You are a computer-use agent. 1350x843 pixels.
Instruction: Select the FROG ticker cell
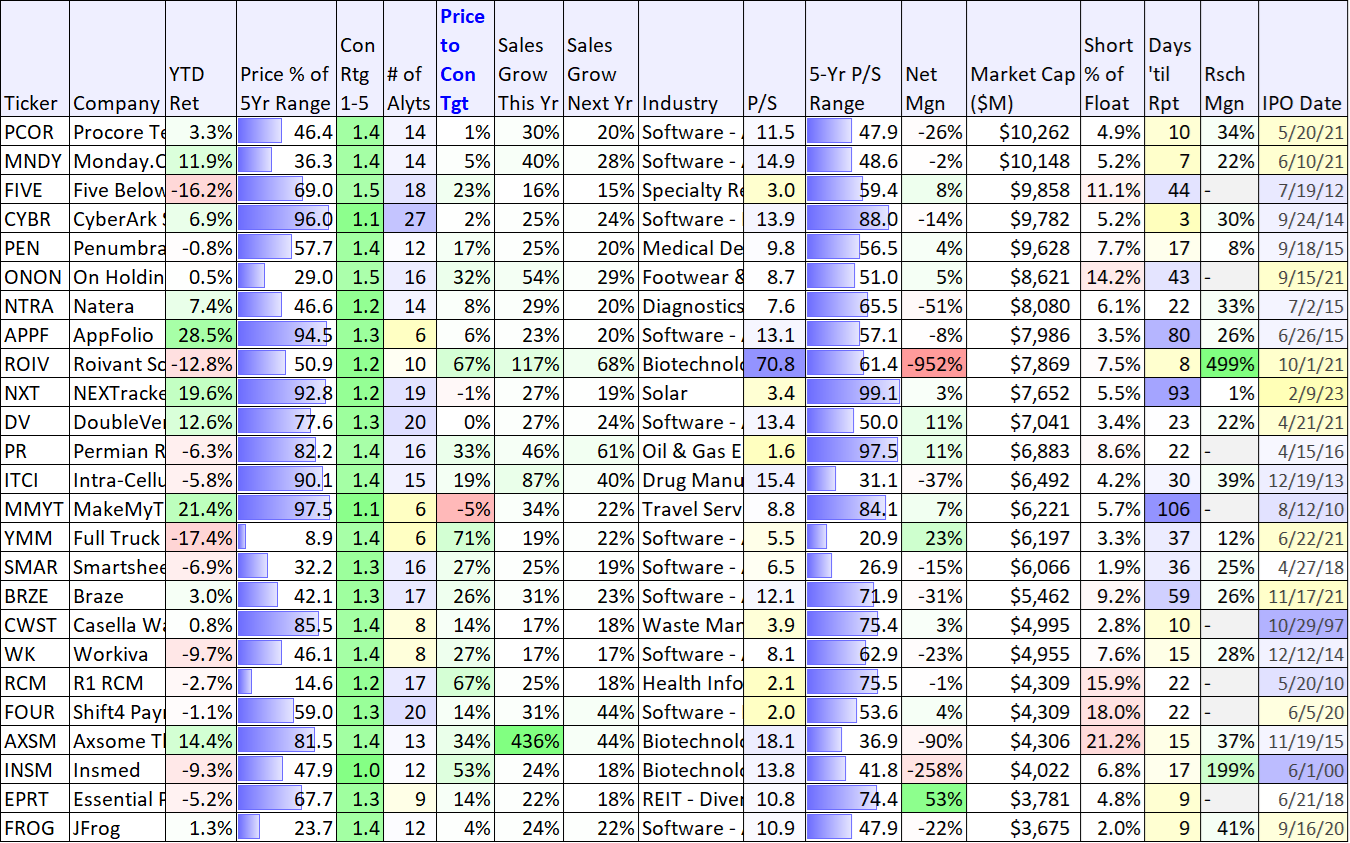[35, 828]
